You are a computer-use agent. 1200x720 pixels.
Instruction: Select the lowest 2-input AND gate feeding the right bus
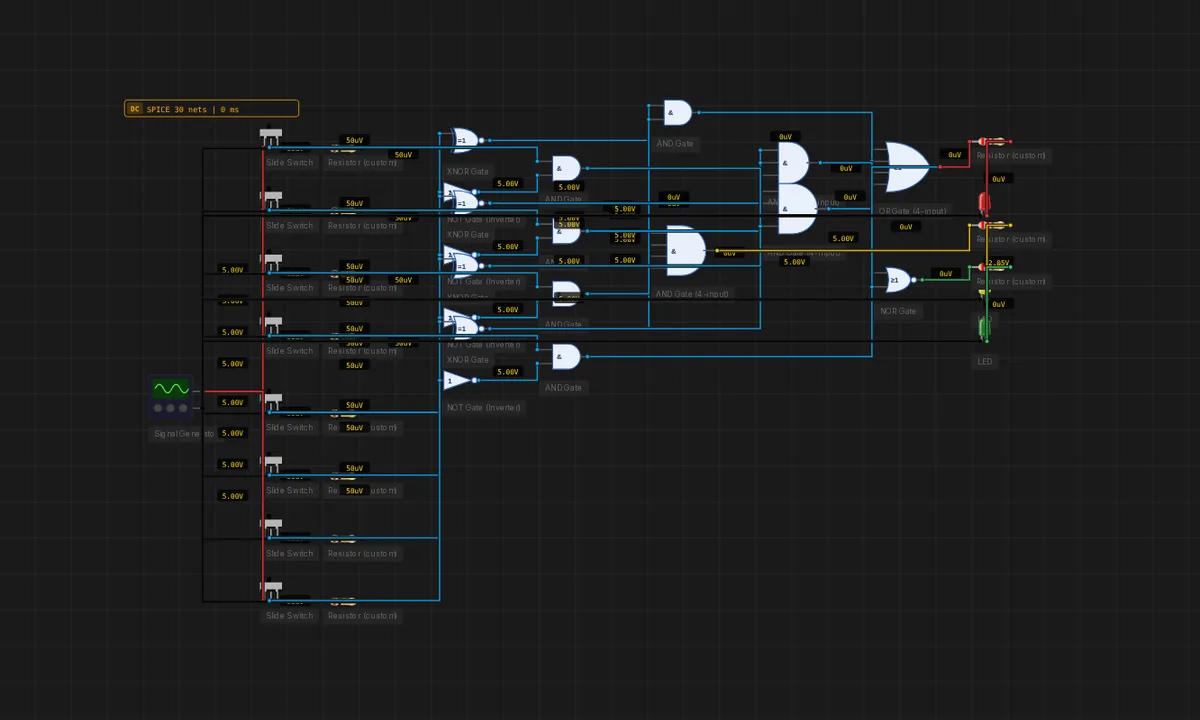(x=566, y=356)
